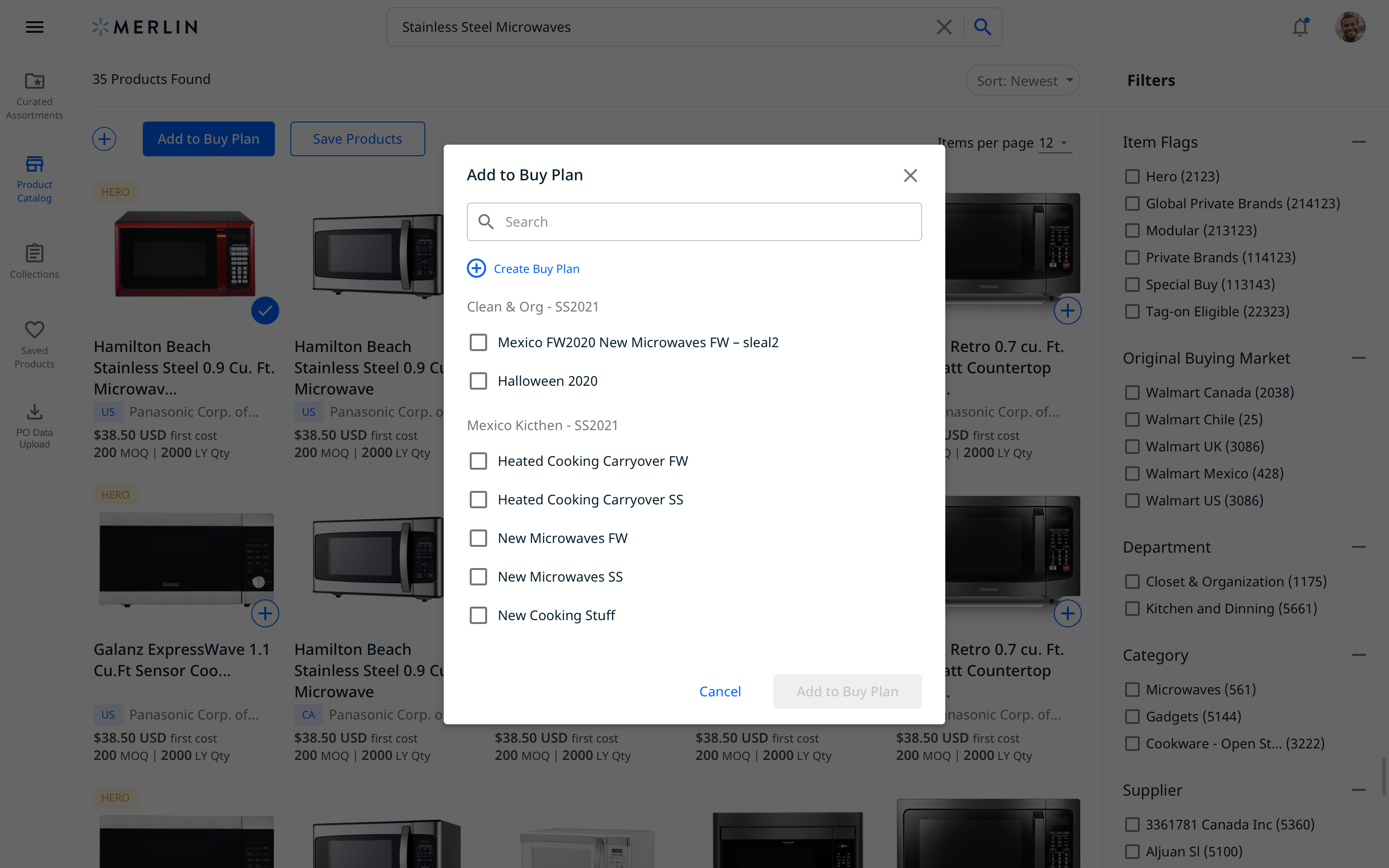1389x868 pixels.
Task: Open Items per page dropdown
Action: (1055, 143)
